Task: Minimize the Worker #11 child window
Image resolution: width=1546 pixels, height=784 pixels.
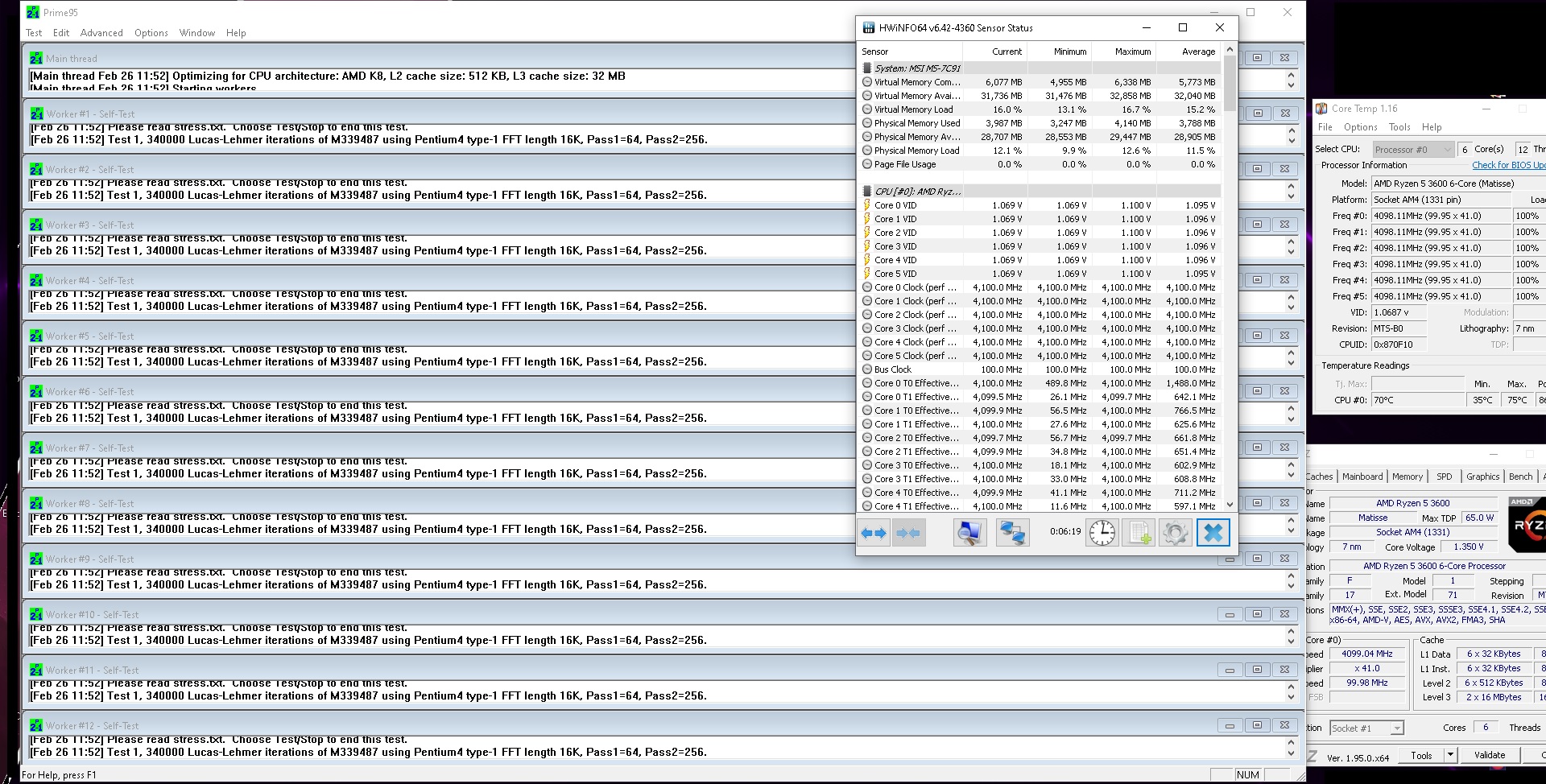Action: click(1230, 670)
